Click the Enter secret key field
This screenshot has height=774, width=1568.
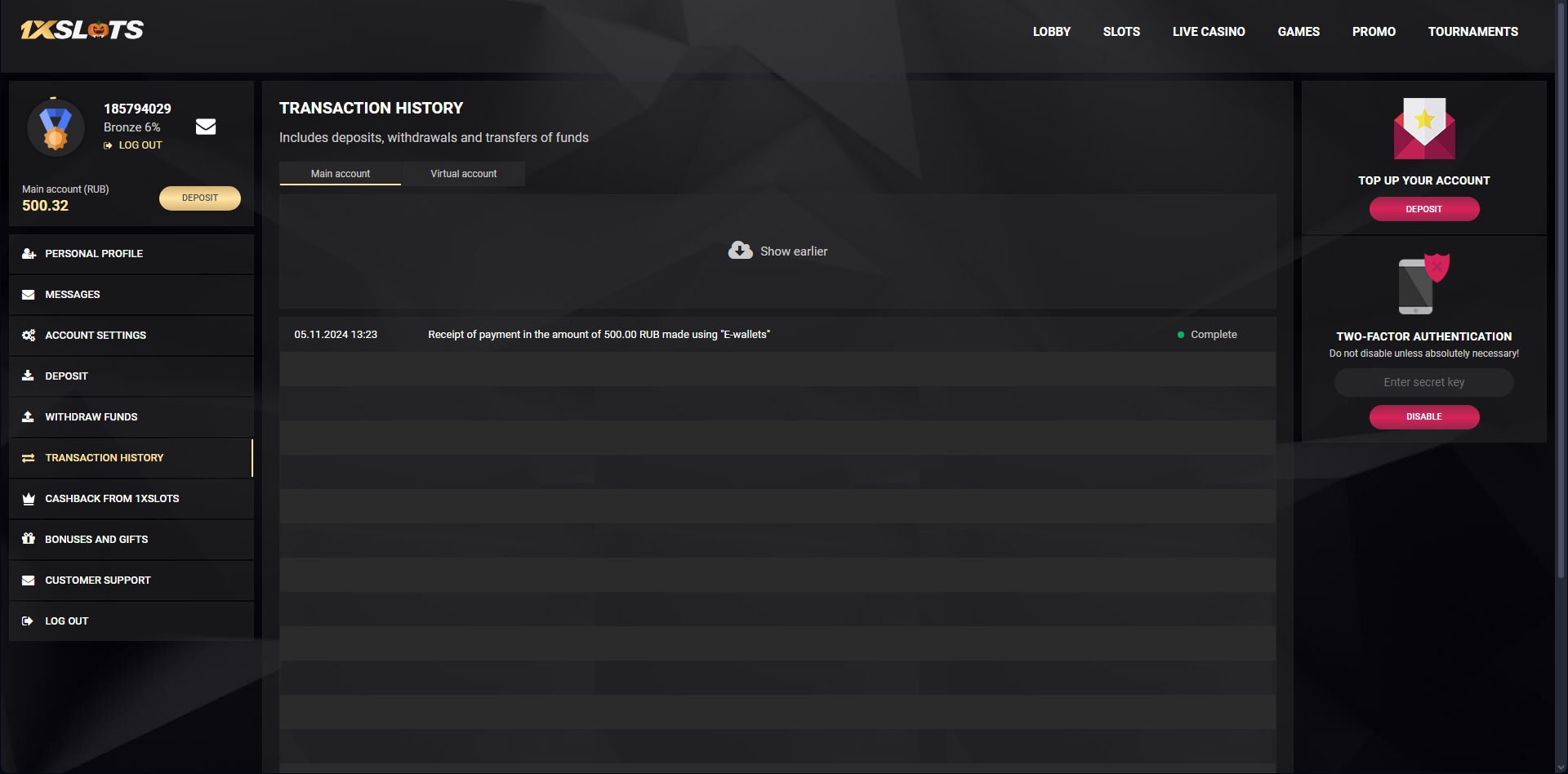tap(1423, 382)
